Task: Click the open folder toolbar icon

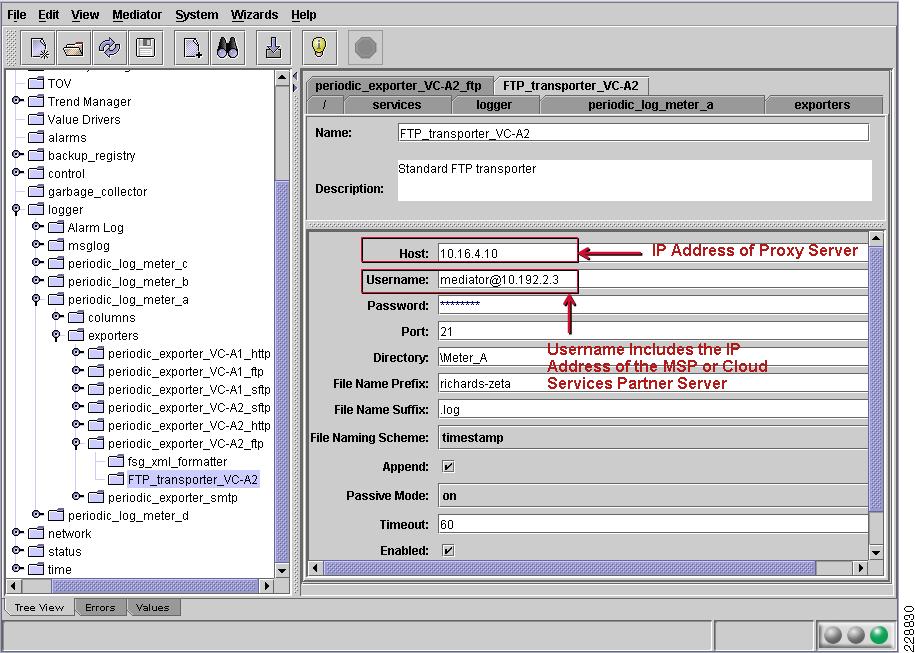Action: 74,48
